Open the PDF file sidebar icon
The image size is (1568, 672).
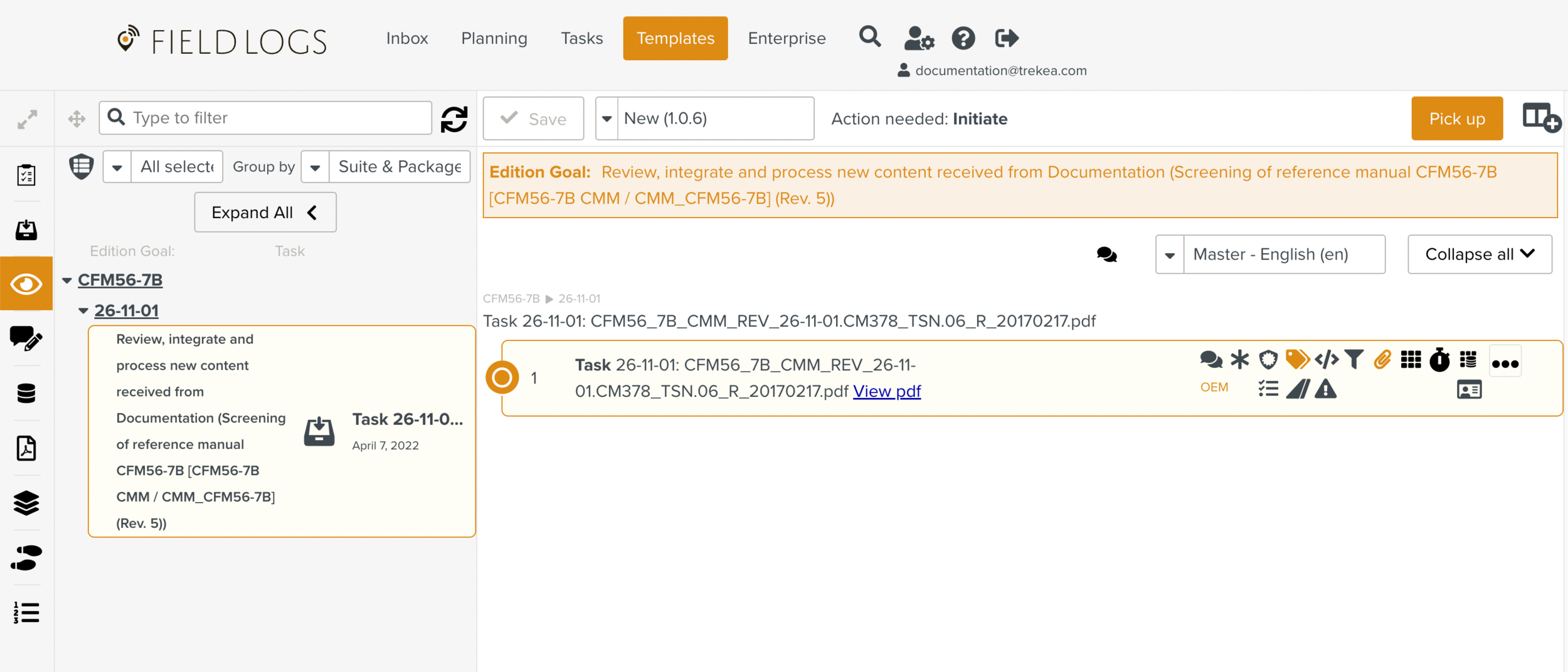coord(26,448)
